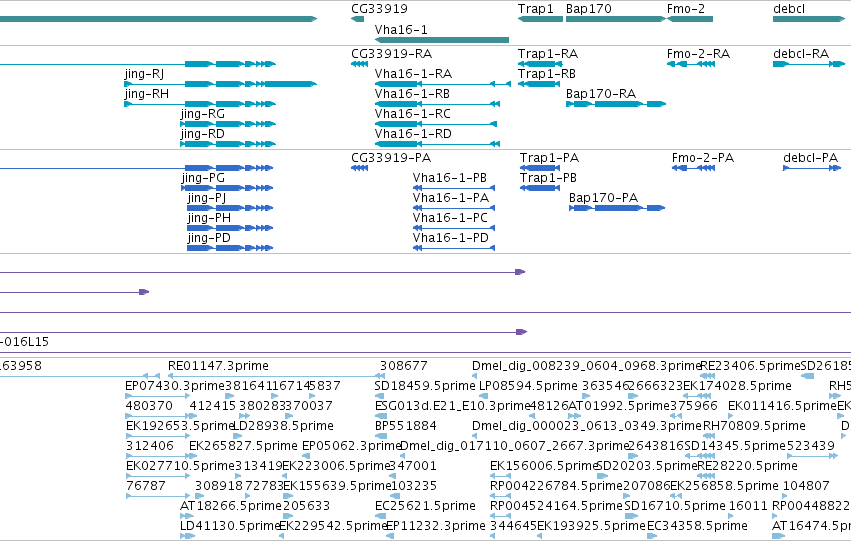Select EST EC25621.5prime

click(425, 506)
